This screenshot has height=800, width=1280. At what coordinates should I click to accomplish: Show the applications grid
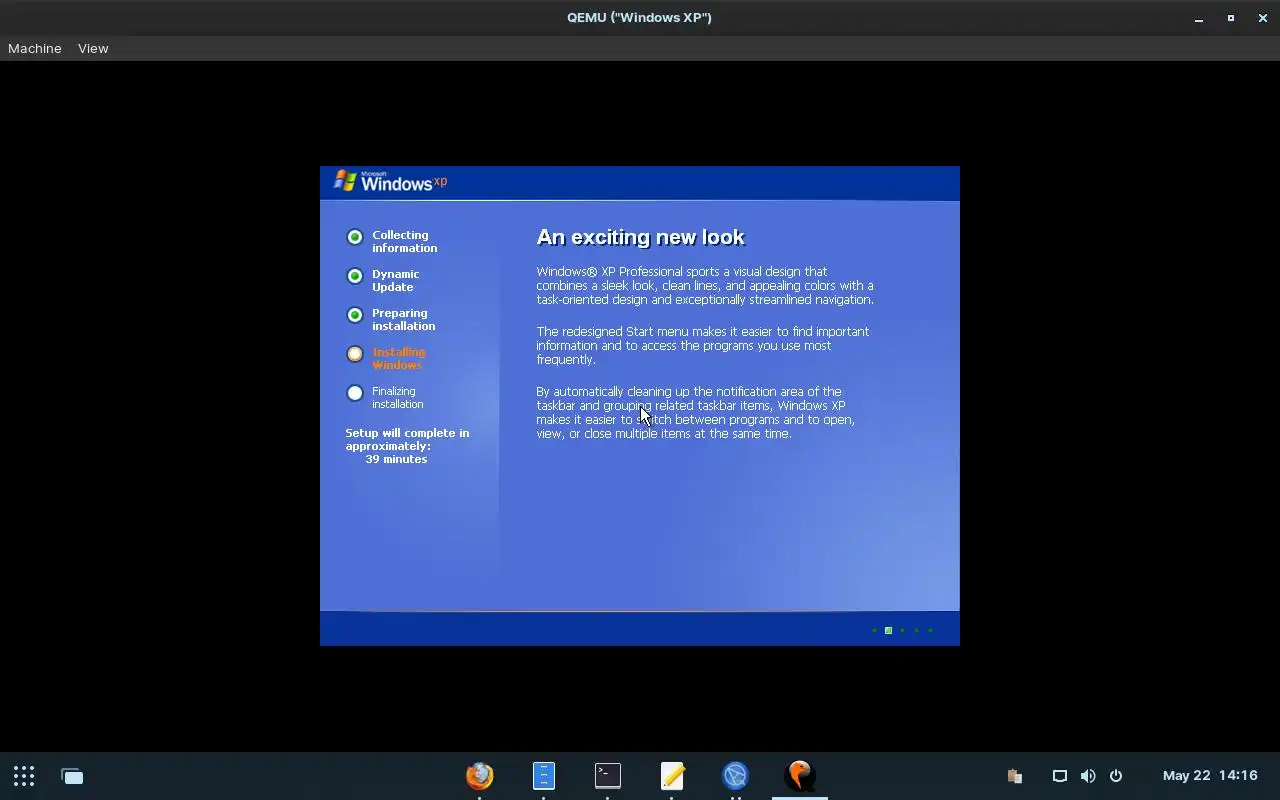[x=24, y=776]
